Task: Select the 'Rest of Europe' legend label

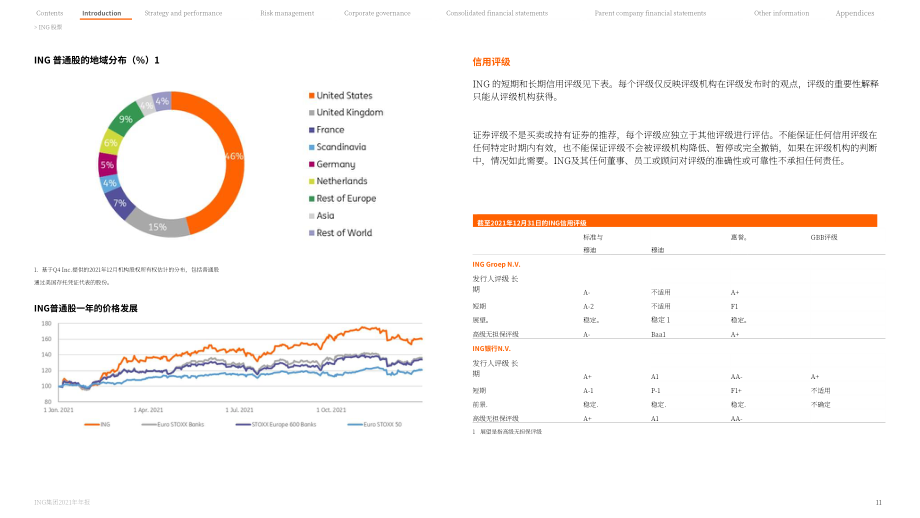Action: point(346,198)
